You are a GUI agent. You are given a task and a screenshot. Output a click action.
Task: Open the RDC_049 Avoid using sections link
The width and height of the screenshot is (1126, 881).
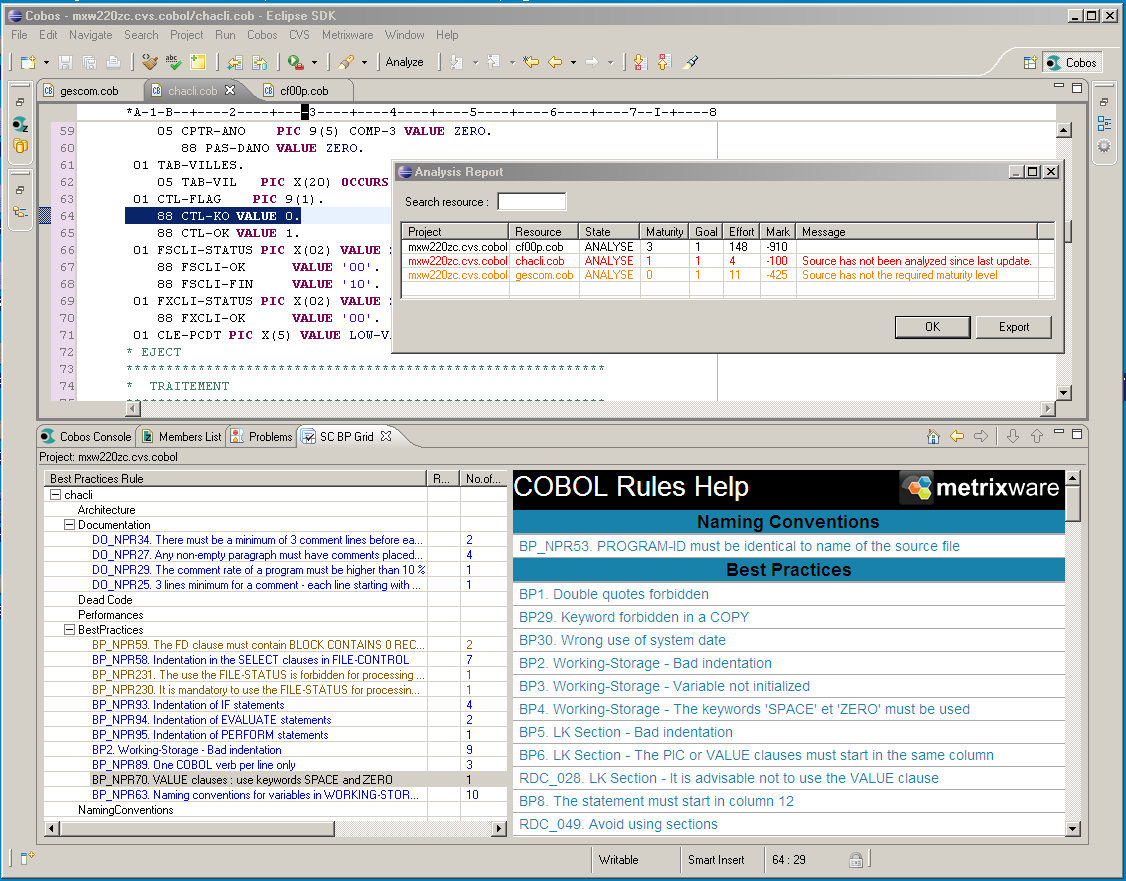tap(618, 824)
